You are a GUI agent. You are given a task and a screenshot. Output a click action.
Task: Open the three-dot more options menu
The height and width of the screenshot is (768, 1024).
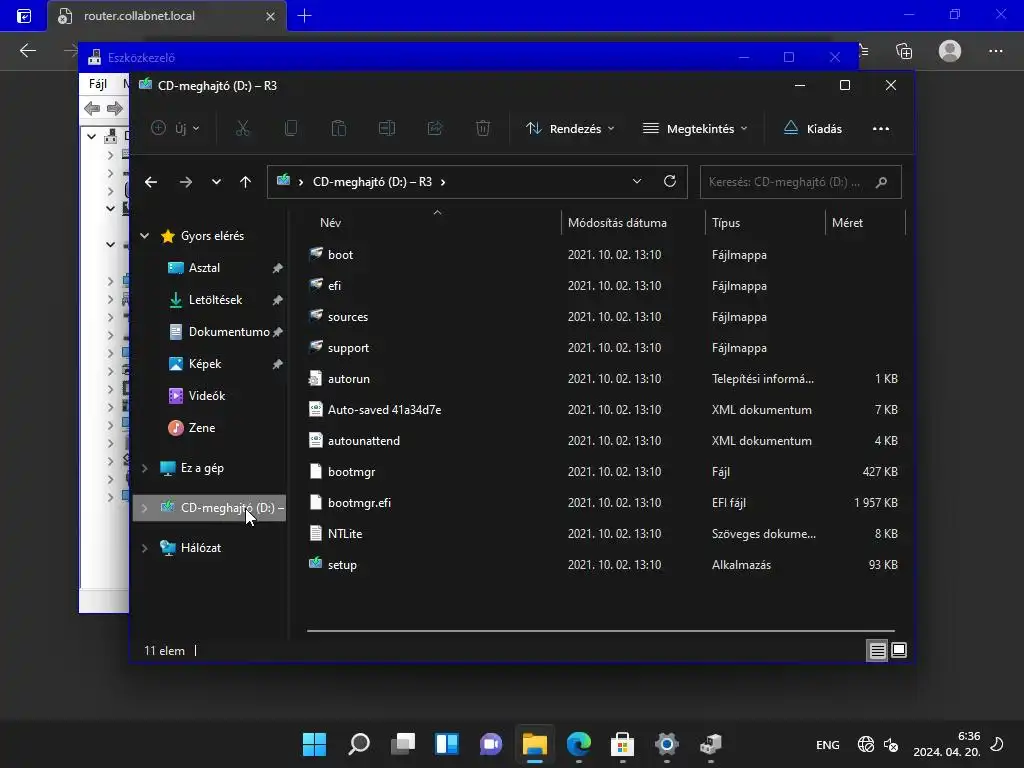point(881,129)
